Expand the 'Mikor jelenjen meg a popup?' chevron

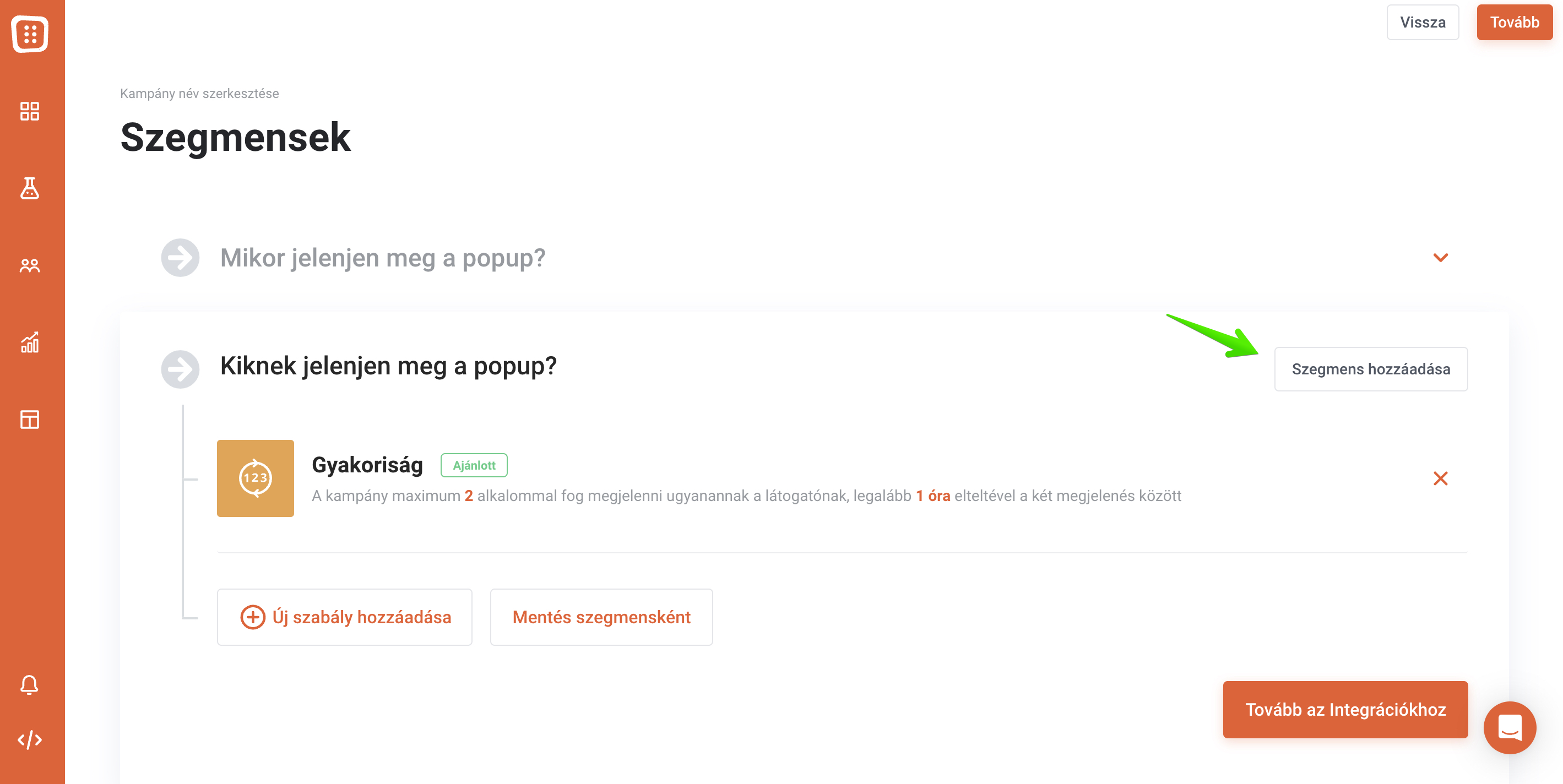pyautogui.click(x=1440, y=258)
